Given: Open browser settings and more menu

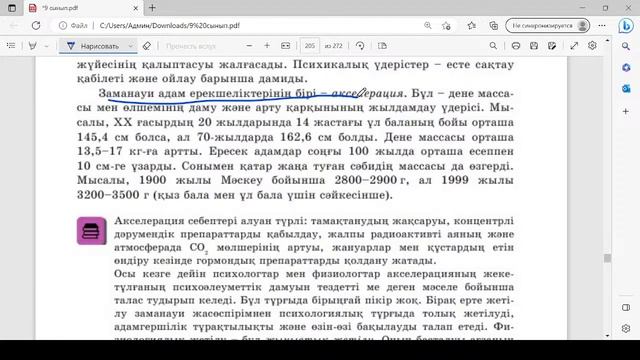Looking at the screenshot, I should coord(602,25).
